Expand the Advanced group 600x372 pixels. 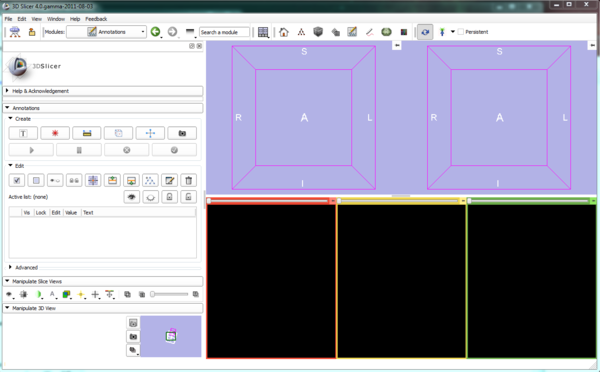tap(10, 267)
